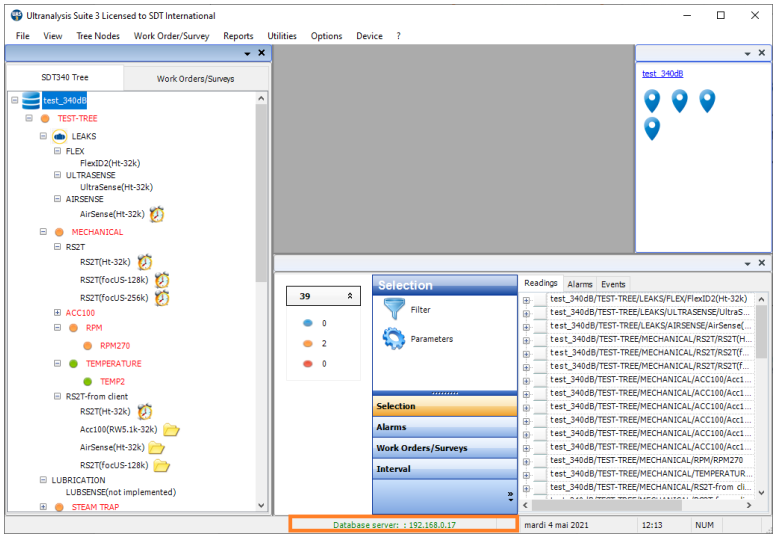Click the folder icon next to Acc100(RW5.1k-32k)
Screen dimensions: 778x539
point(171,430)
